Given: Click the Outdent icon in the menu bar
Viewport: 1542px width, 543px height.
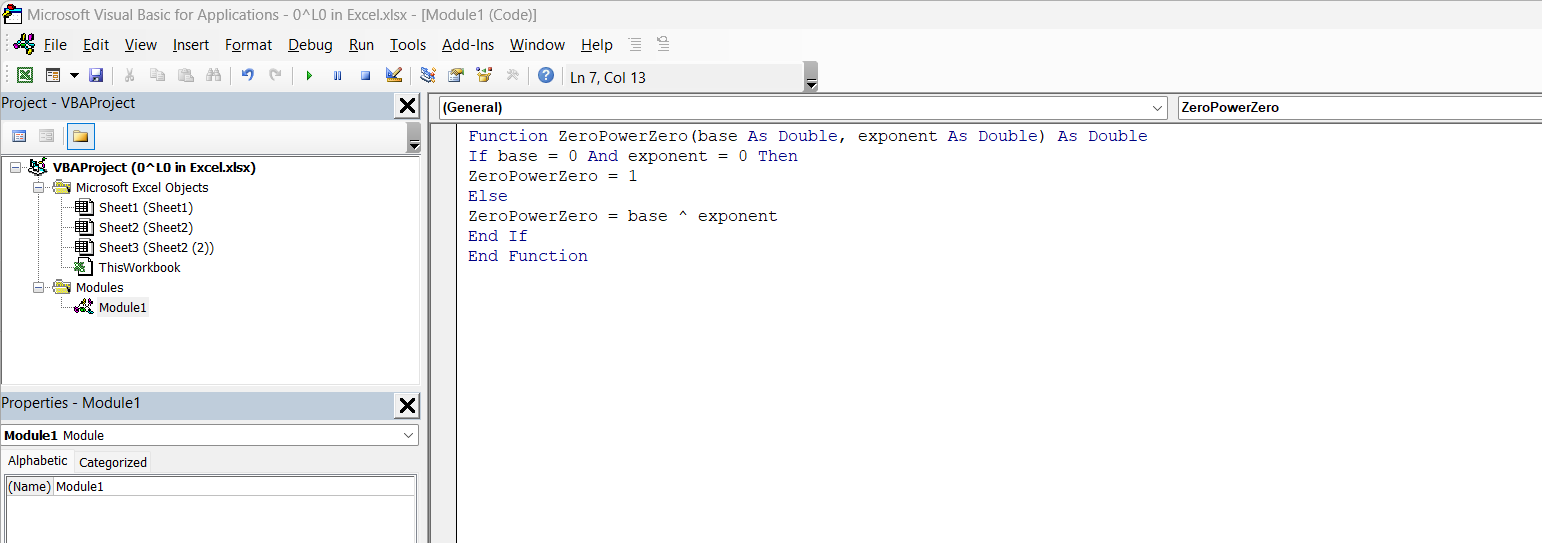Looking at the screenshot, I should 663,44.
